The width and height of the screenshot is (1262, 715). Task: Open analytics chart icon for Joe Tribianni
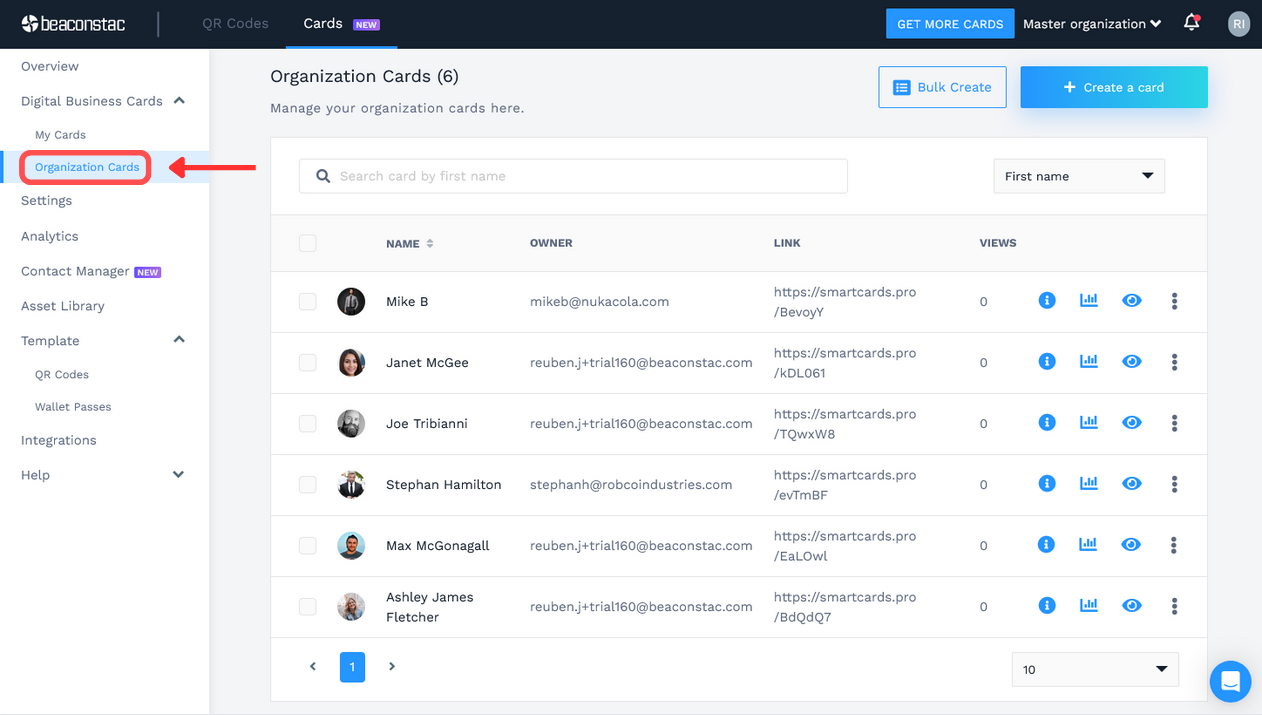tap(1089, 422)
